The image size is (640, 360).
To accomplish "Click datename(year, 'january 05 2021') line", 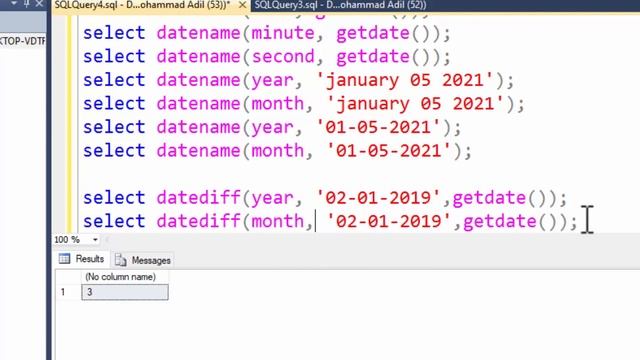I will tap(299, 80).
